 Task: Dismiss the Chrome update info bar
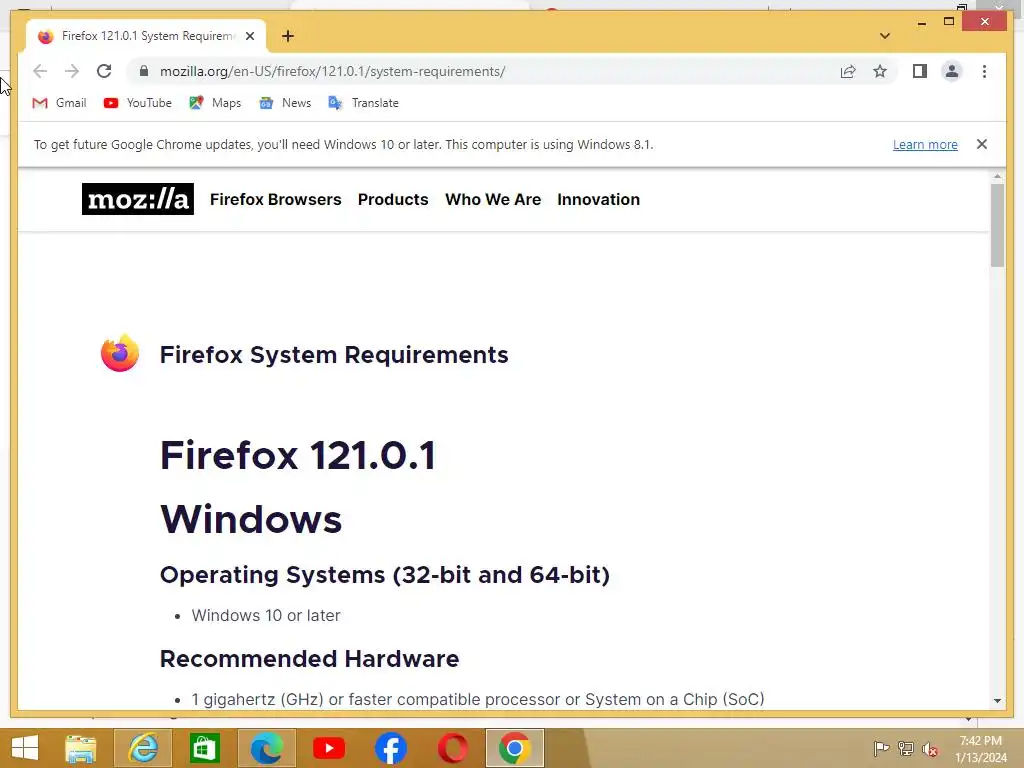(x=982, y=144)
